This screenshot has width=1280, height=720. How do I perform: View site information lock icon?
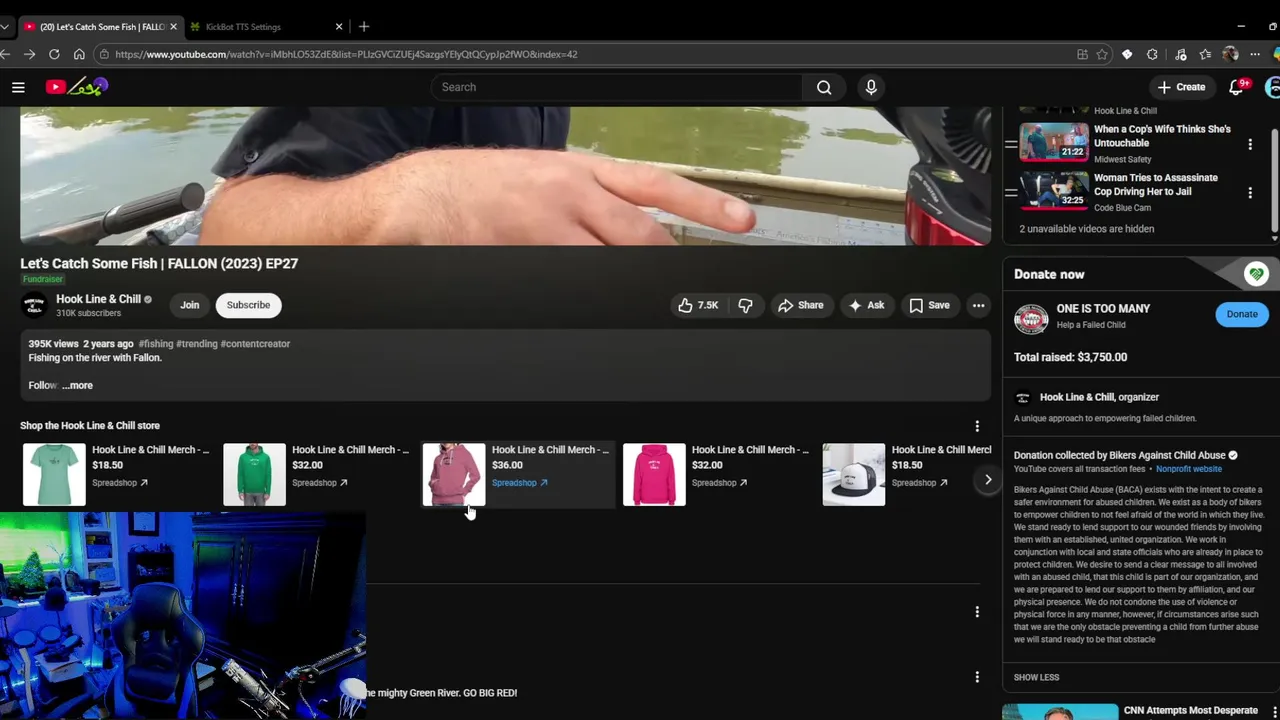(x=104, y=54)
